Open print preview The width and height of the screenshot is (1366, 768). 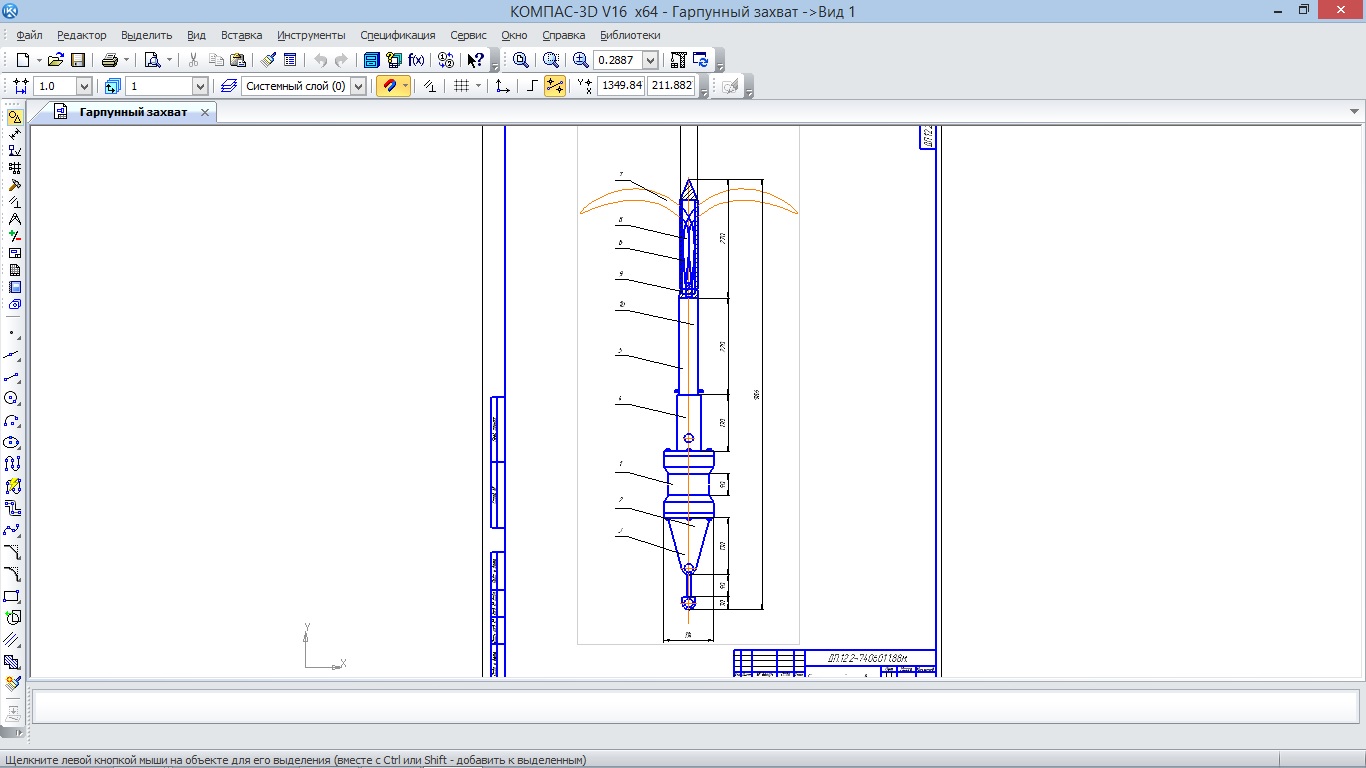152,60
